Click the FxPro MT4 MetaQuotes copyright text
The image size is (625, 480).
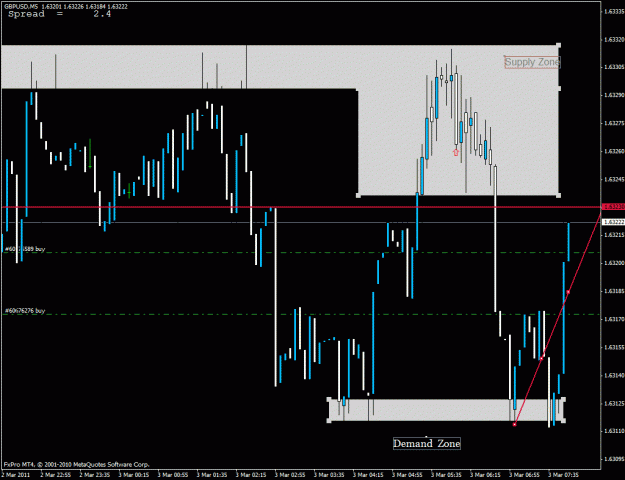point(77,464)
